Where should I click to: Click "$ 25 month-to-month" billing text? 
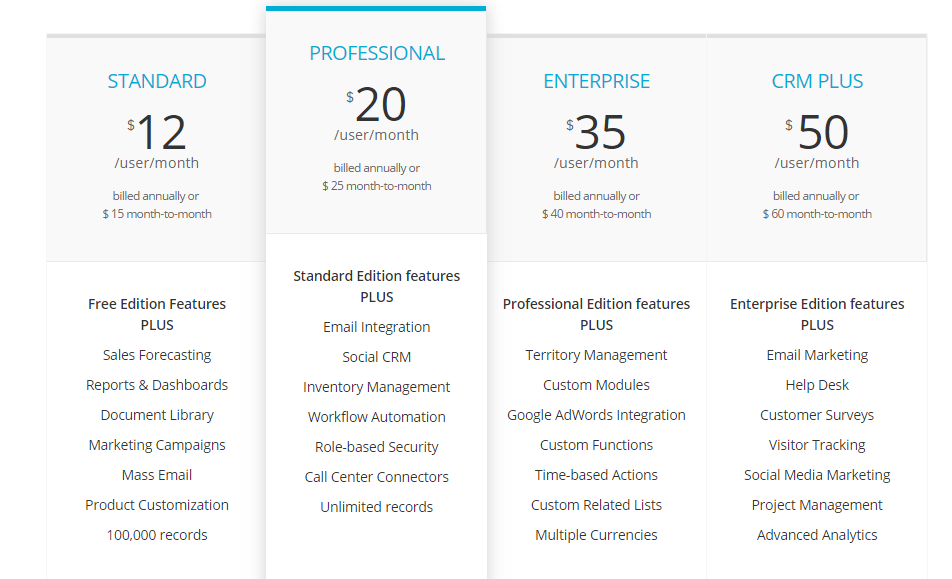377,186
